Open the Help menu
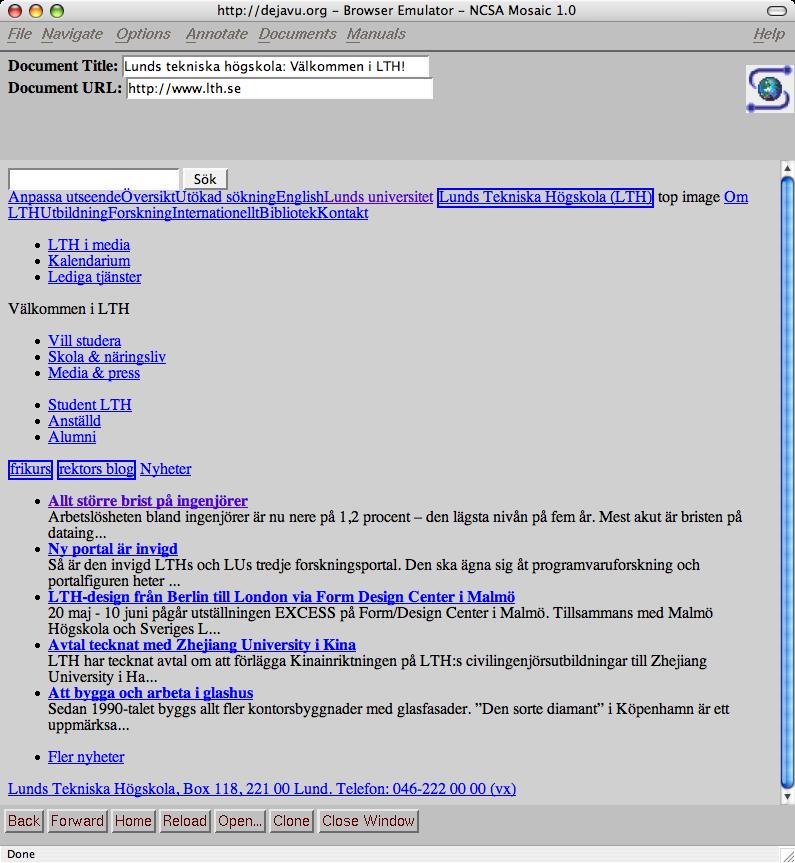Screen dimensions: 795x863 769,34
